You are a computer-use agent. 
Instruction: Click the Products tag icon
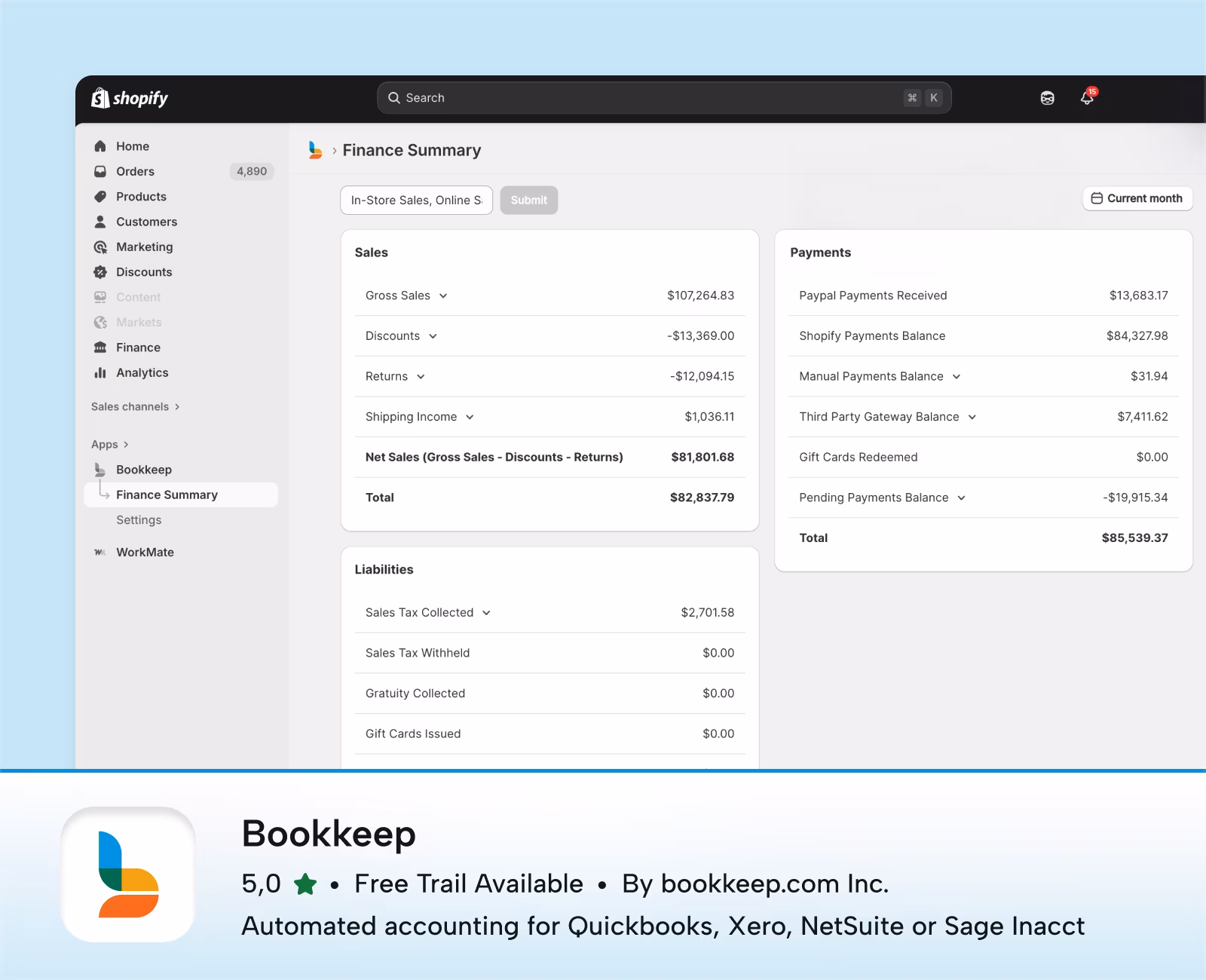tap(100, 197)
